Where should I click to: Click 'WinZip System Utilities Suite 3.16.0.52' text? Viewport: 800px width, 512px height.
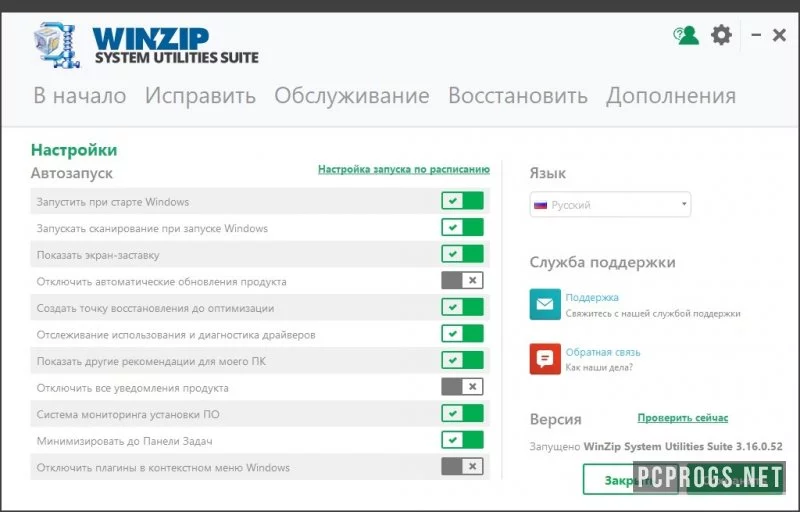click(683, 447)
